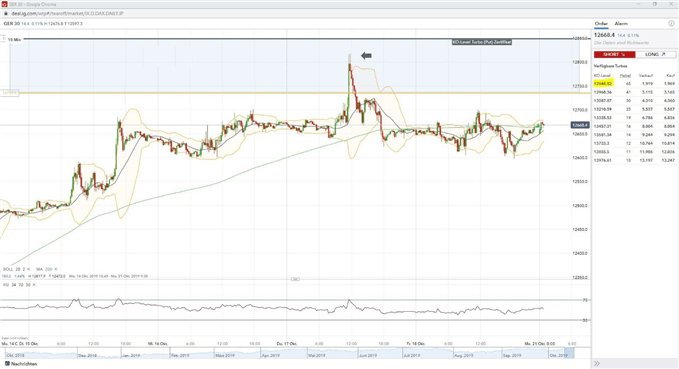Click the Nachrichten news icon
679x369 pixels.
[7, 364]
